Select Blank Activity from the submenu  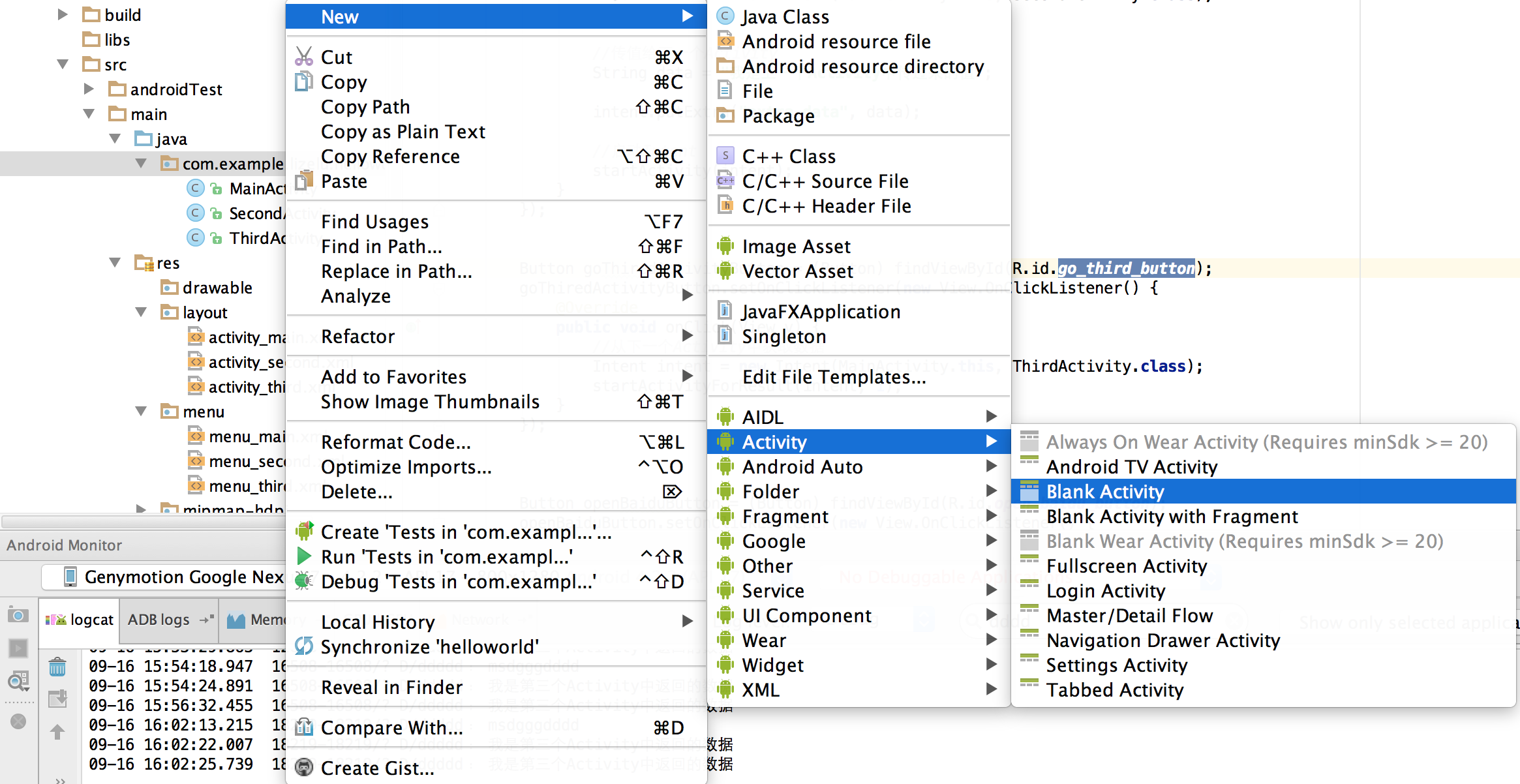[1104, 492]
